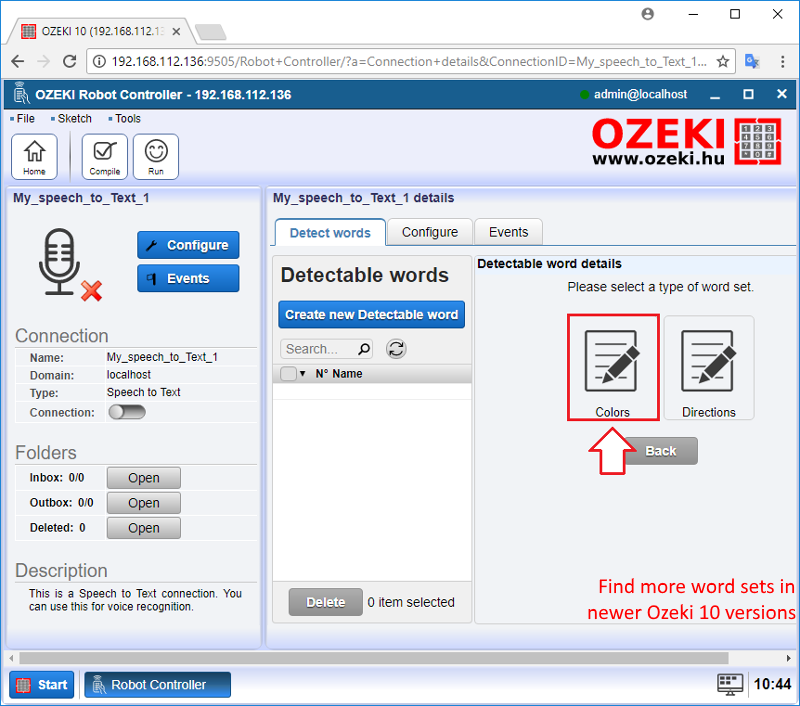Open the Google Translate icon in address bar
Viewport: 800px width, 706px height.
tap(752, 62)
